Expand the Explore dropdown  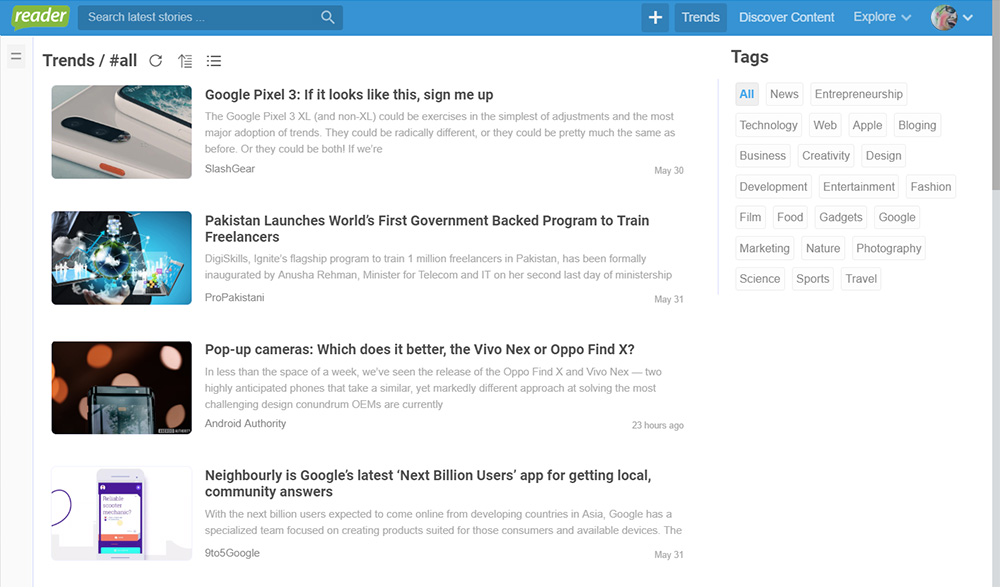tap(882, 17)
